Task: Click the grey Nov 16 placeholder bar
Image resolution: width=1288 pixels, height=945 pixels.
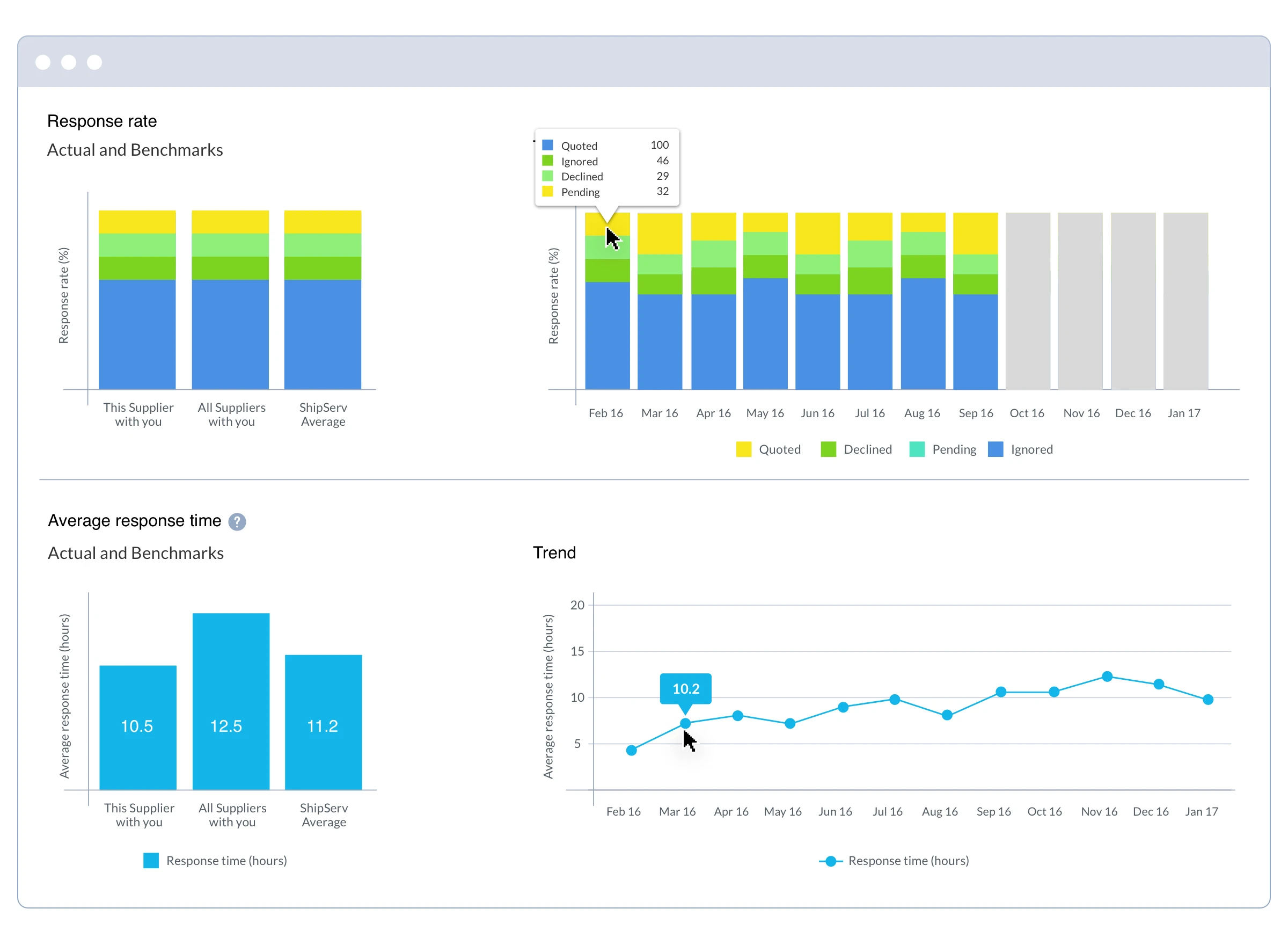Action: pos(1080,301)
